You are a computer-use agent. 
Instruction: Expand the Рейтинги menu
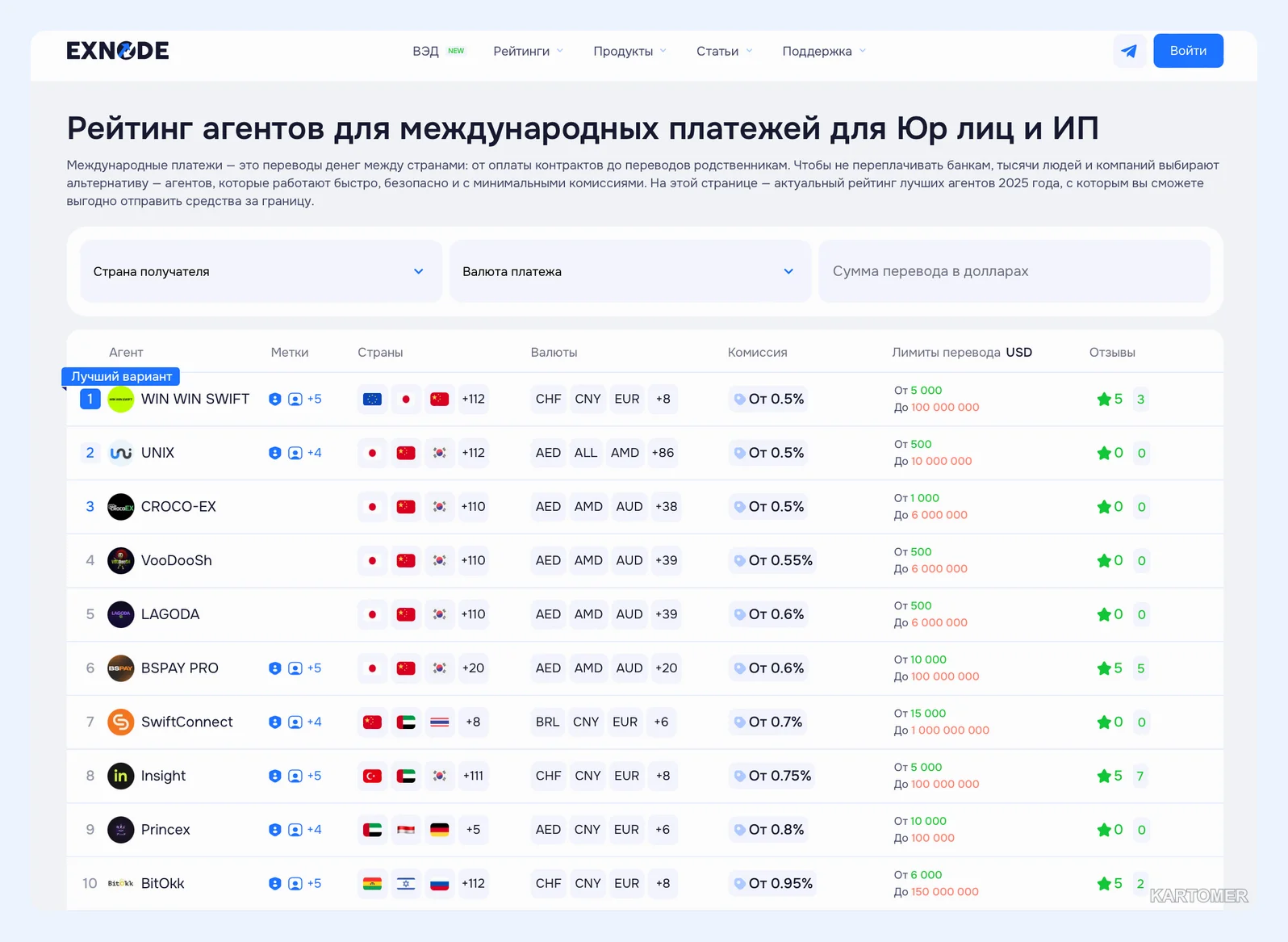click(x=529, y=51)
